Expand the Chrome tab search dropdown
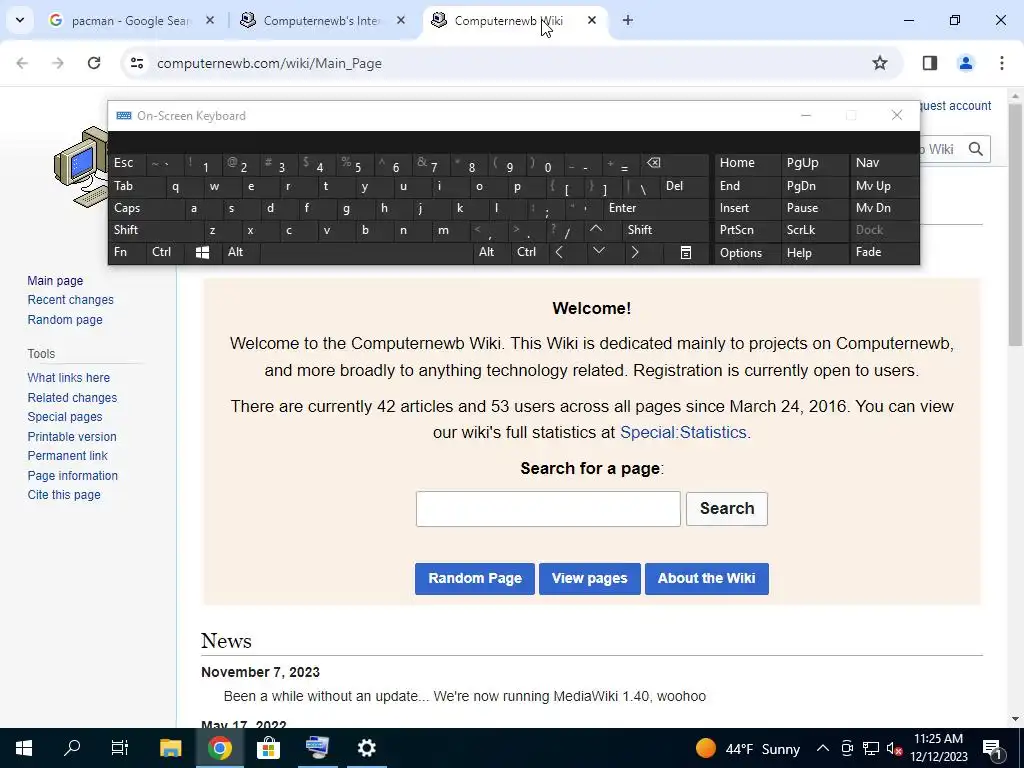1024x768 pixels. [x=20, y=20]
